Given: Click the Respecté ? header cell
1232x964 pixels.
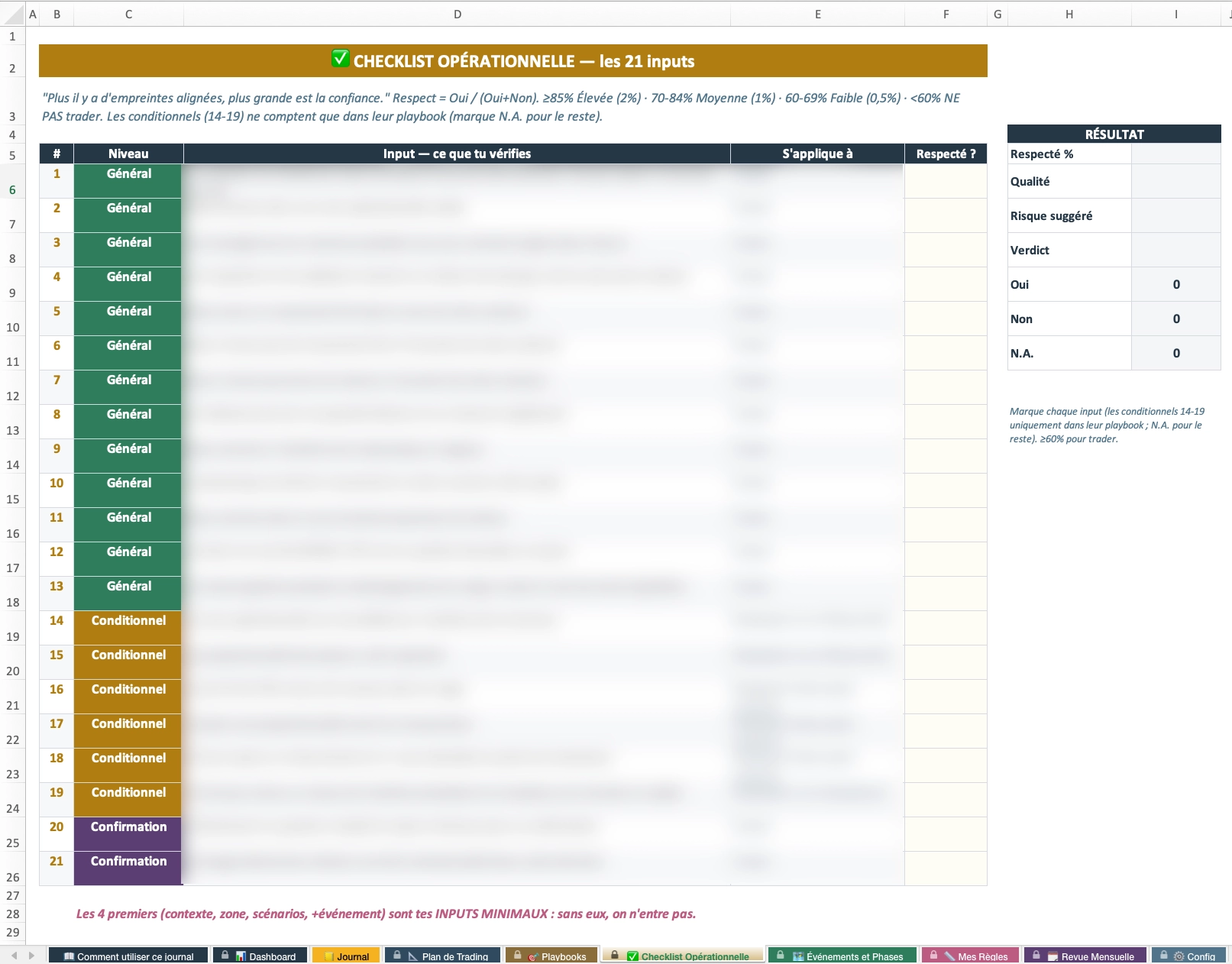Looking at the screenshot, I should point(946,154).
